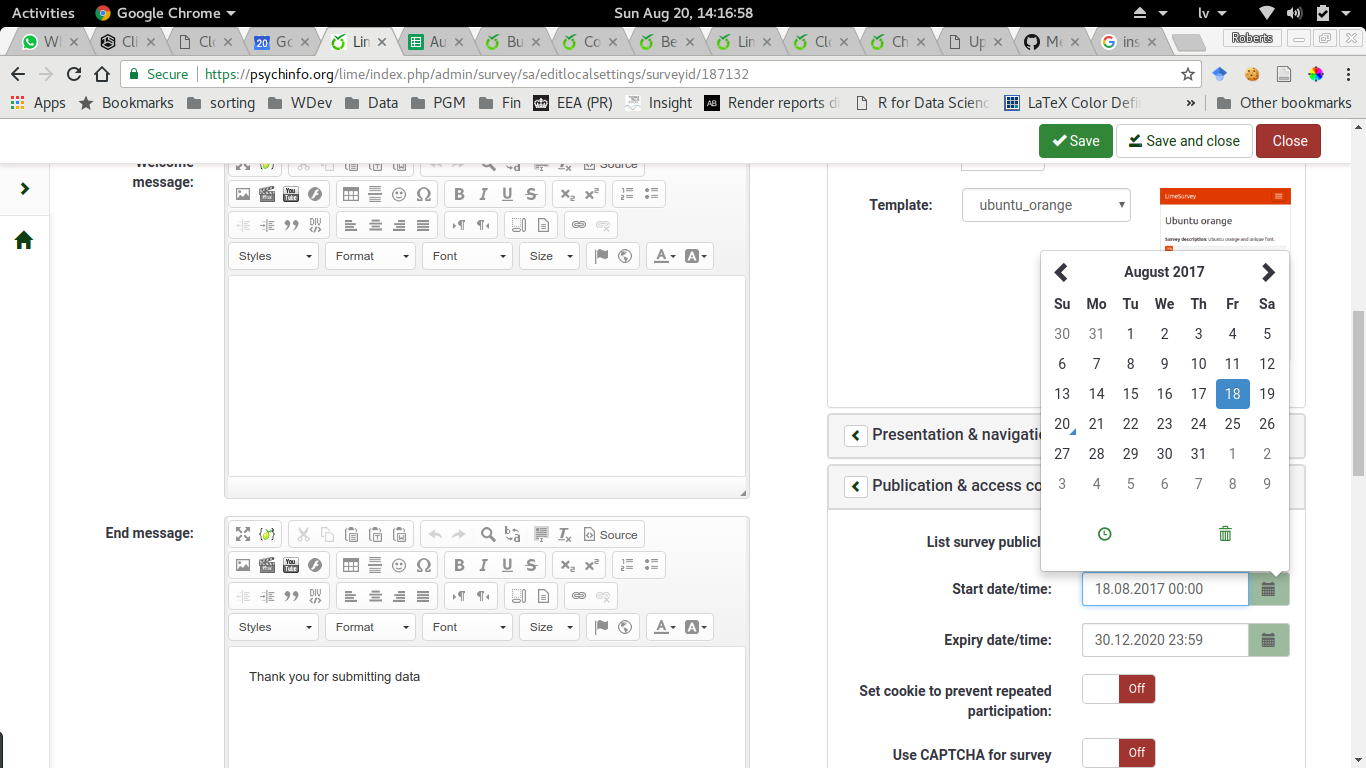Clear the date with the trash icon
The height and width of the screenshot is (768, 1366).
pos(1225,534)
